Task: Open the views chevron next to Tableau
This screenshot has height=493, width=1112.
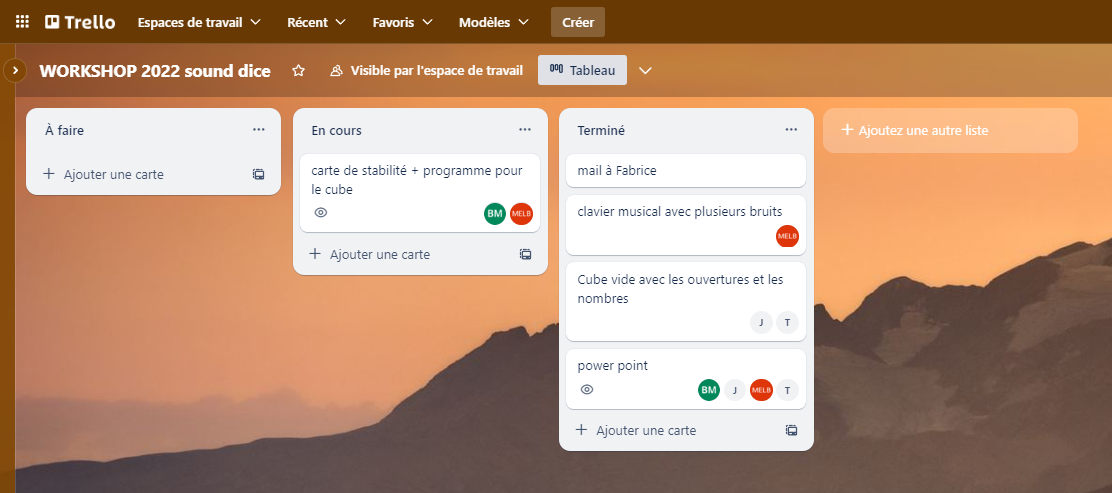Action: (645, 70)
